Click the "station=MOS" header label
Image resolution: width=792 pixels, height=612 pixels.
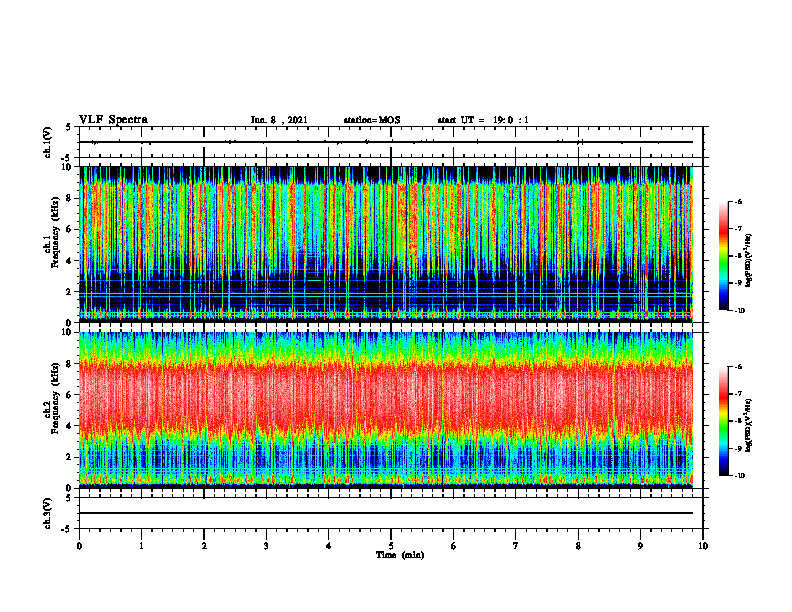pos(372,120)
